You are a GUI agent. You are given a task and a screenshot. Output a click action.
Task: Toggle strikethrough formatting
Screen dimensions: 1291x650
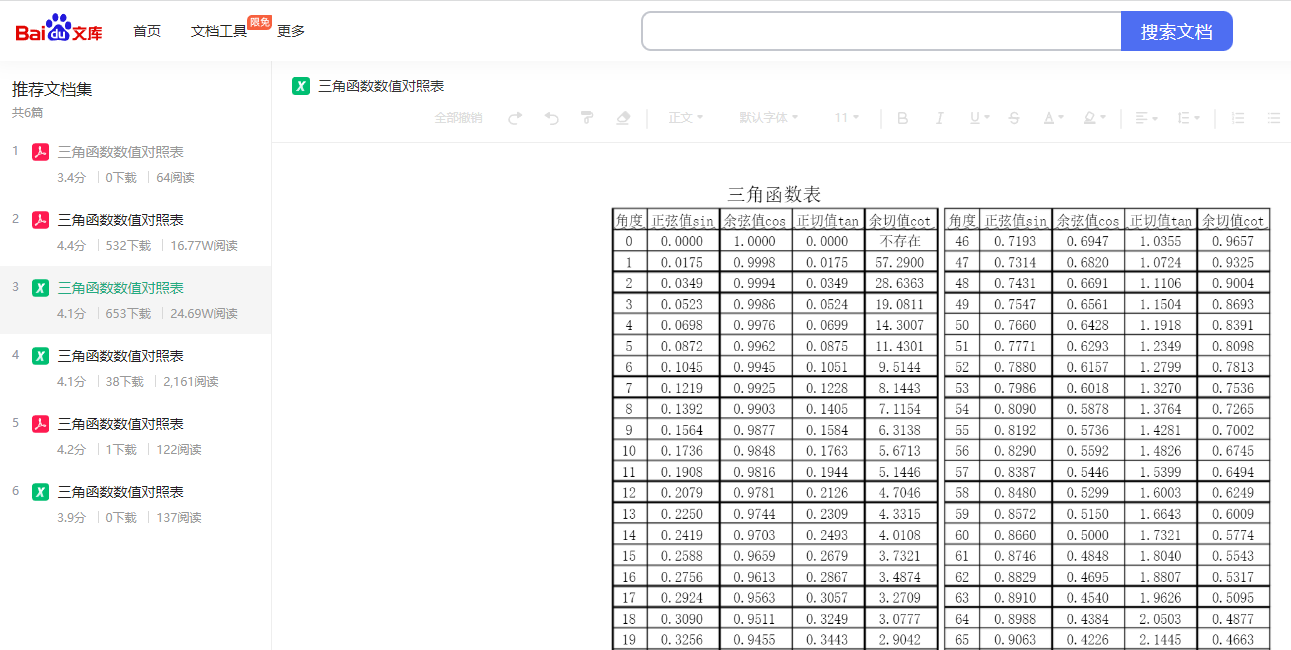point(1014,118)
